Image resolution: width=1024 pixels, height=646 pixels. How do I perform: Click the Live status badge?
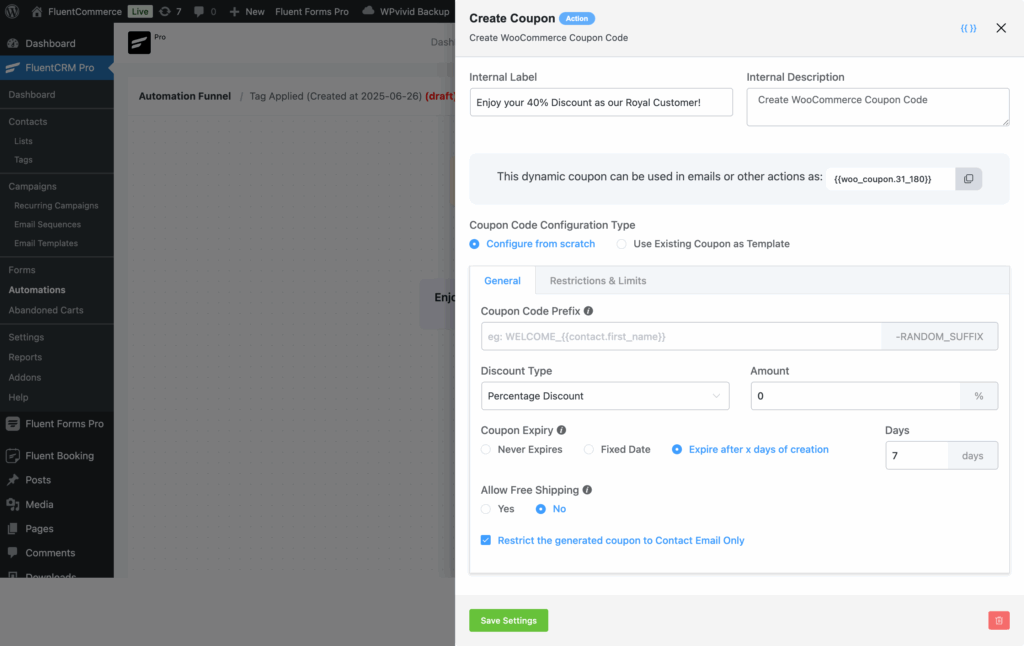pyautogui.click(x=140, y=12)
